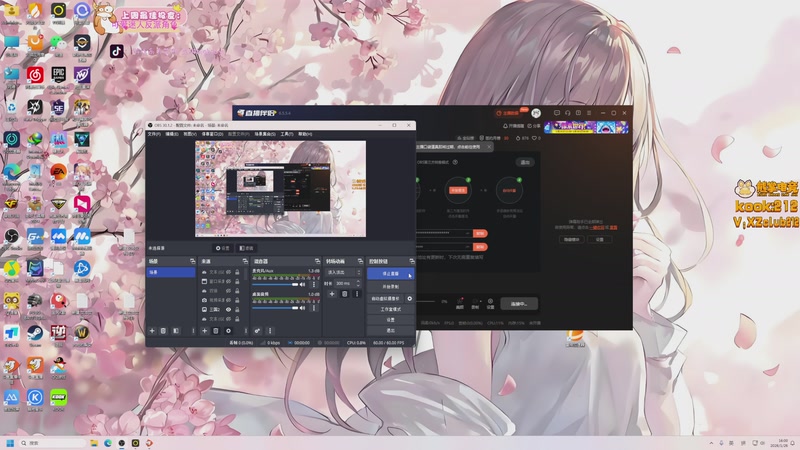Open Desktop Audio channel three-dot options
The height and width of the screenshot is (450, 800).
click(x=314, y=308)
